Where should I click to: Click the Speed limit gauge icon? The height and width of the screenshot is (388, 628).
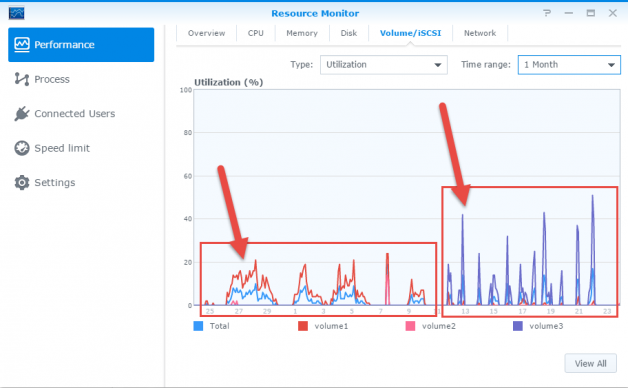pos(22,148)
